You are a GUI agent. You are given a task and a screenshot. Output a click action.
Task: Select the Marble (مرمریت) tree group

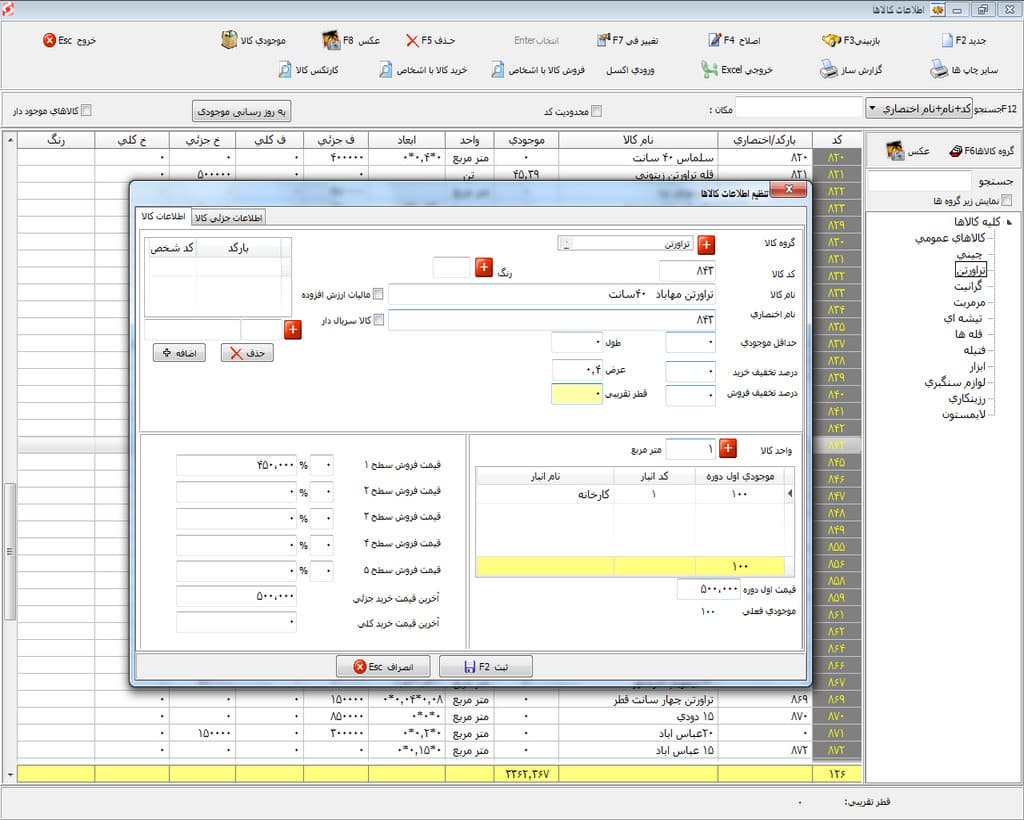[x=969, y=302]
